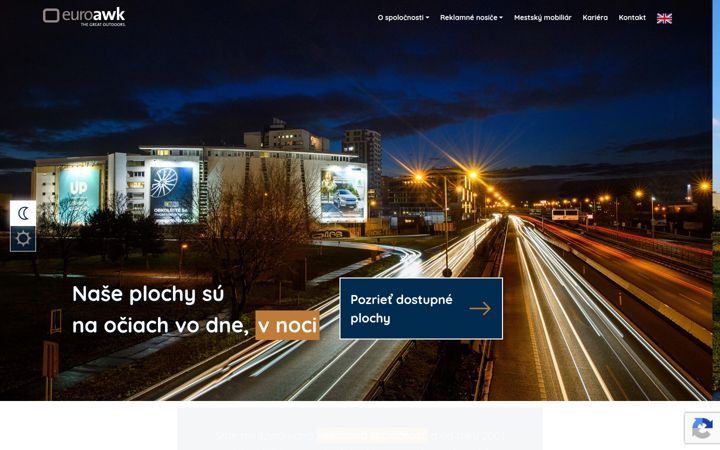
Task: Click the highlighted 'v noci' text
Action: point(287,326)
